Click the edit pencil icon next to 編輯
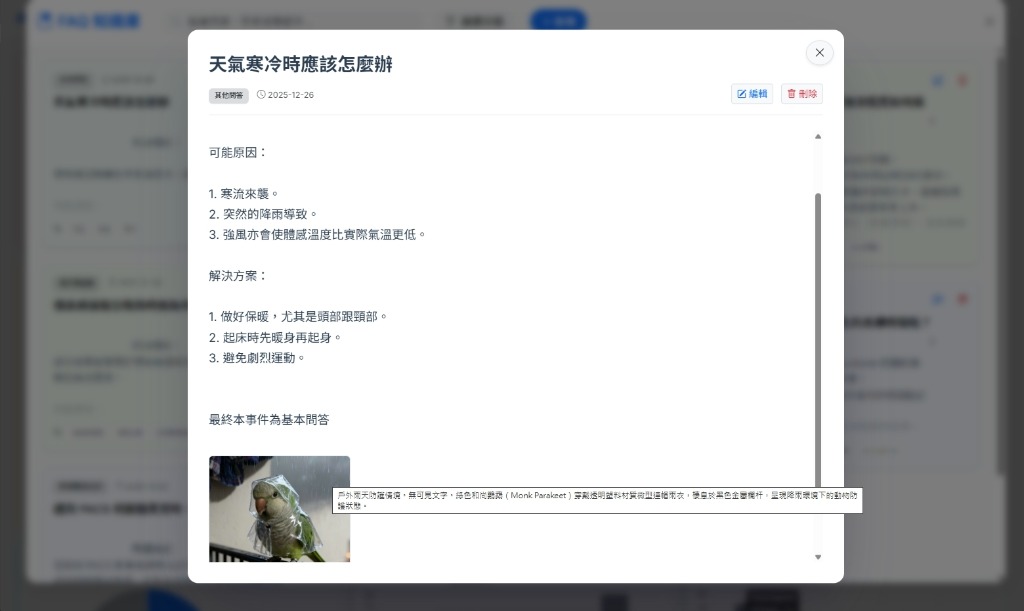This screenshot has width=1024, height=611. (x=742, y=93)
